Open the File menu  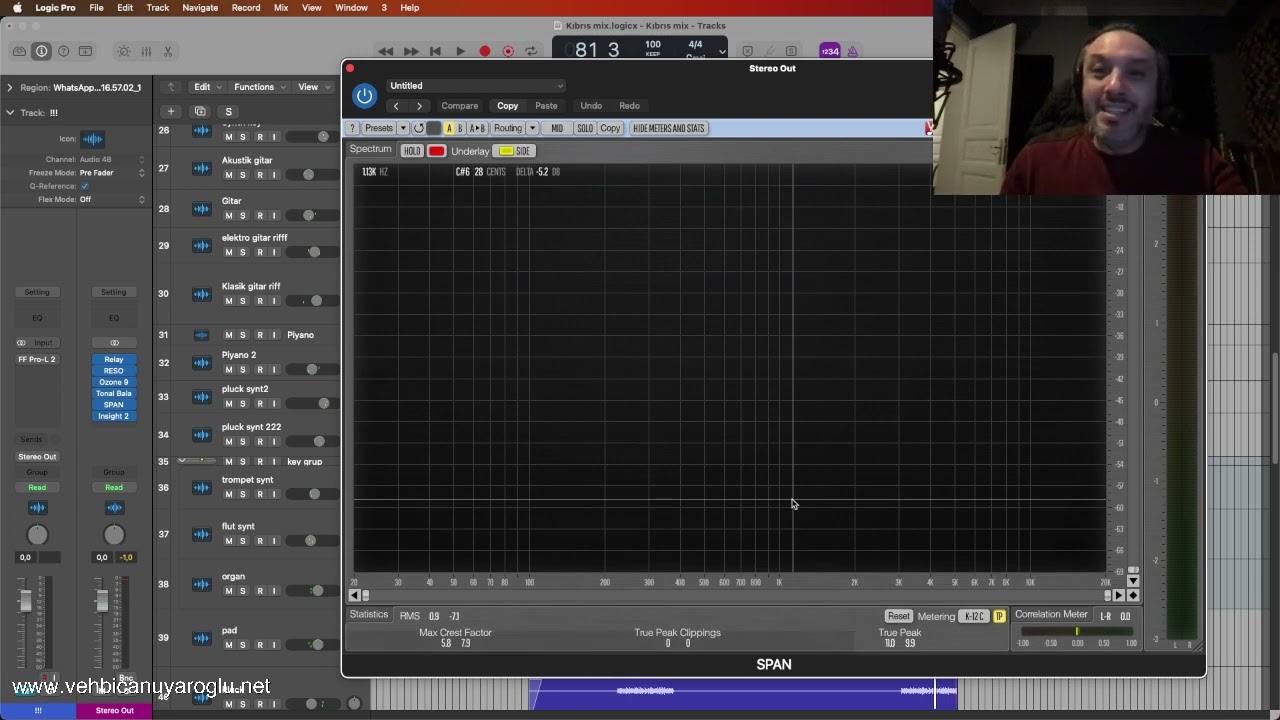(96, 7)
